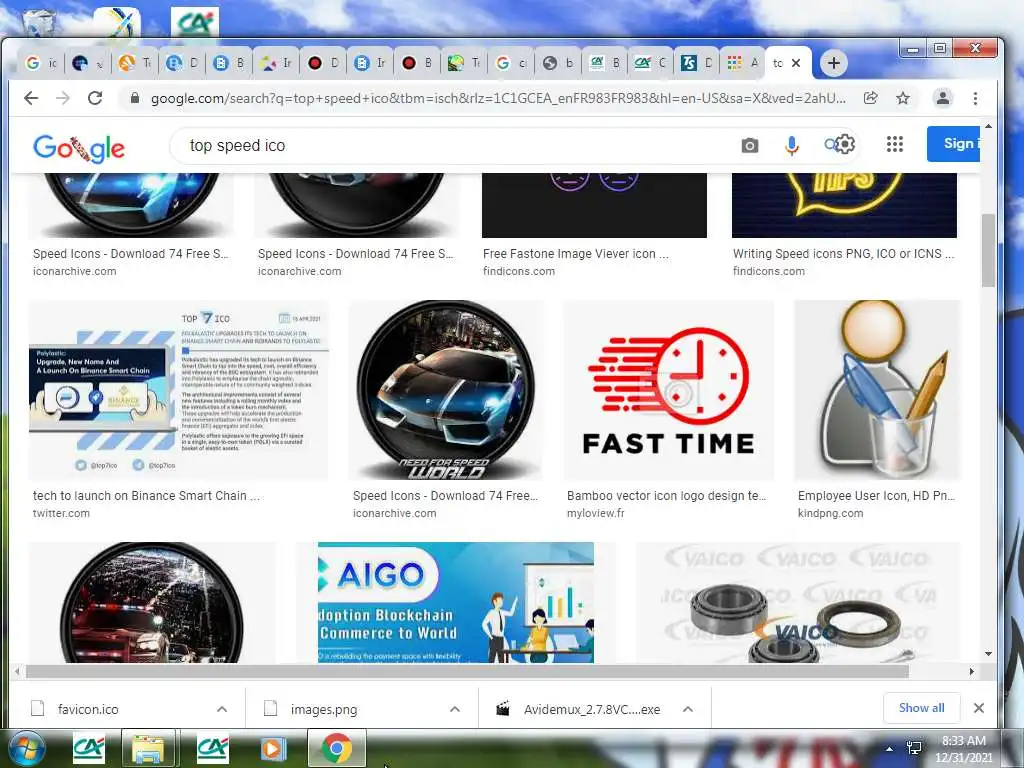The height and width of the screenshot is (768, 1024).
Task: Go back to the previous page
Action: [x=31, y=98]
